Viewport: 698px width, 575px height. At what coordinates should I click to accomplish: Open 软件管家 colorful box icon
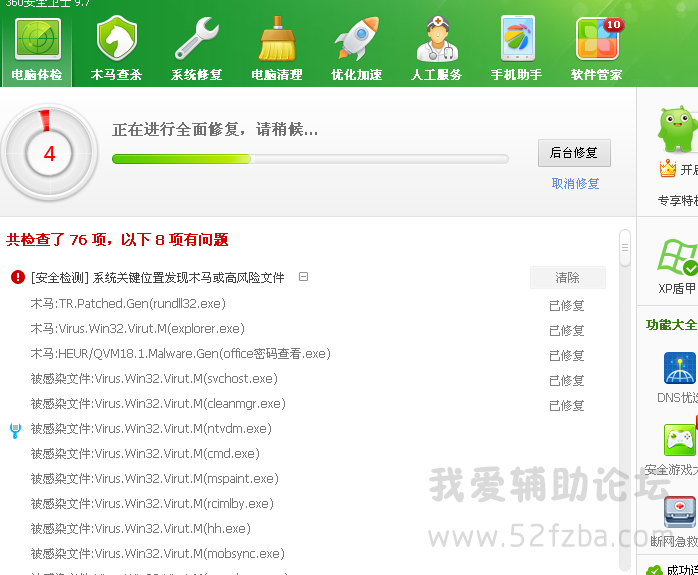(x=597, y=39)
